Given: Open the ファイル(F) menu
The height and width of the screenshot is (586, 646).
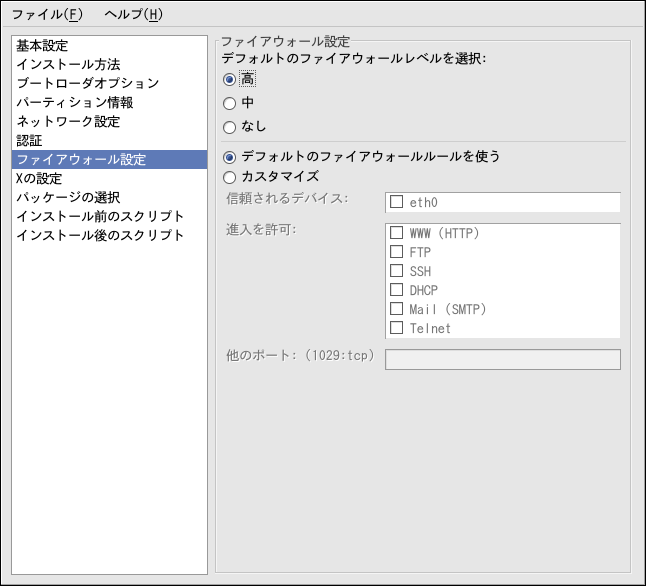Looking at the screenshot, I should point(48,14).
